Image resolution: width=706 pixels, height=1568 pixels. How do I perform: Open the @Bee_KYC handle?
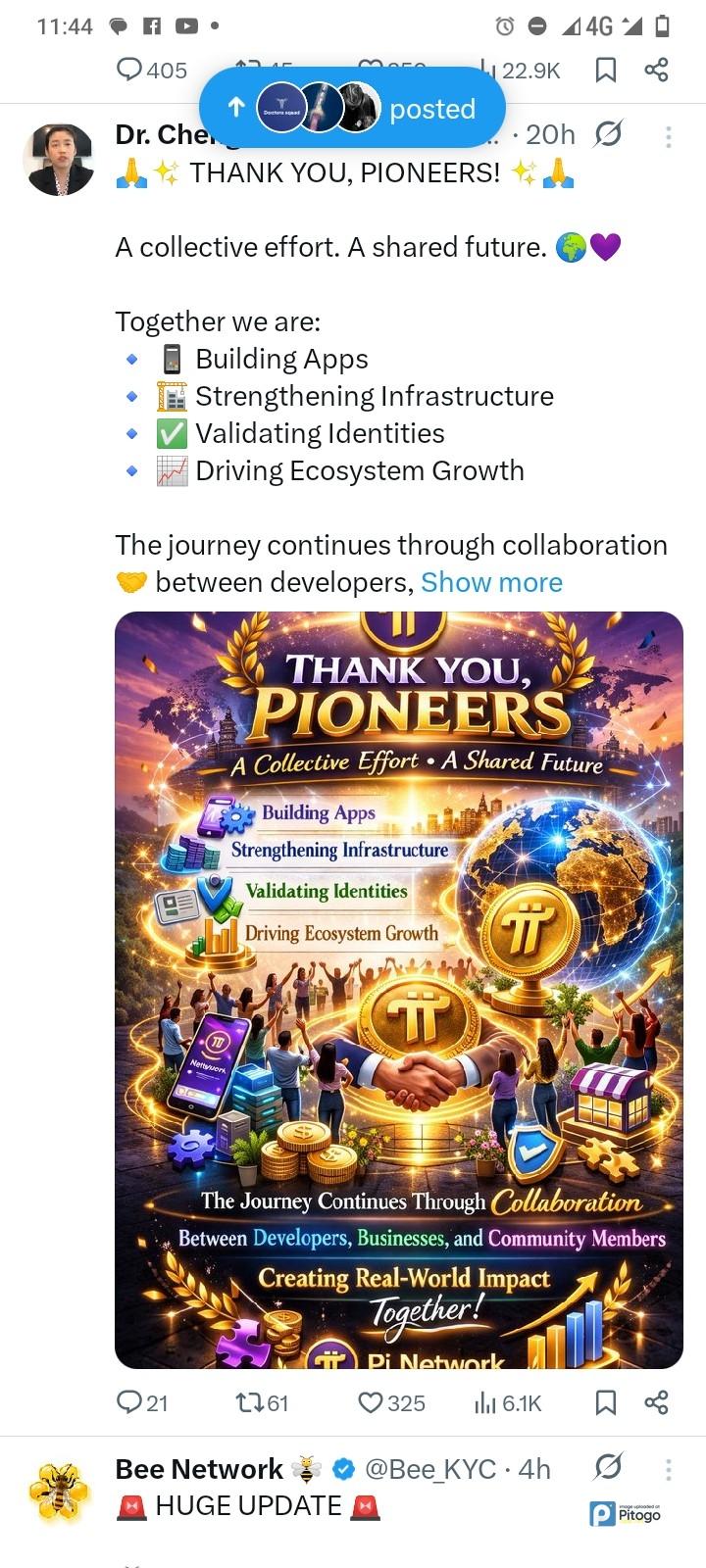[430, 1469]
